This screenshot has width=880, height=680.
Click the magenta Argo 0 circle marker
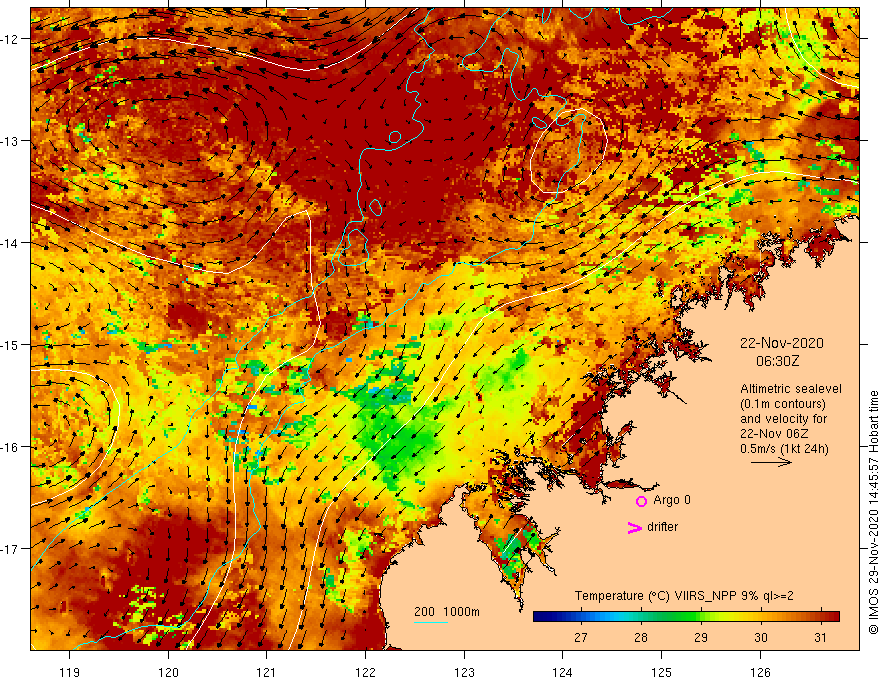(641, 501)
